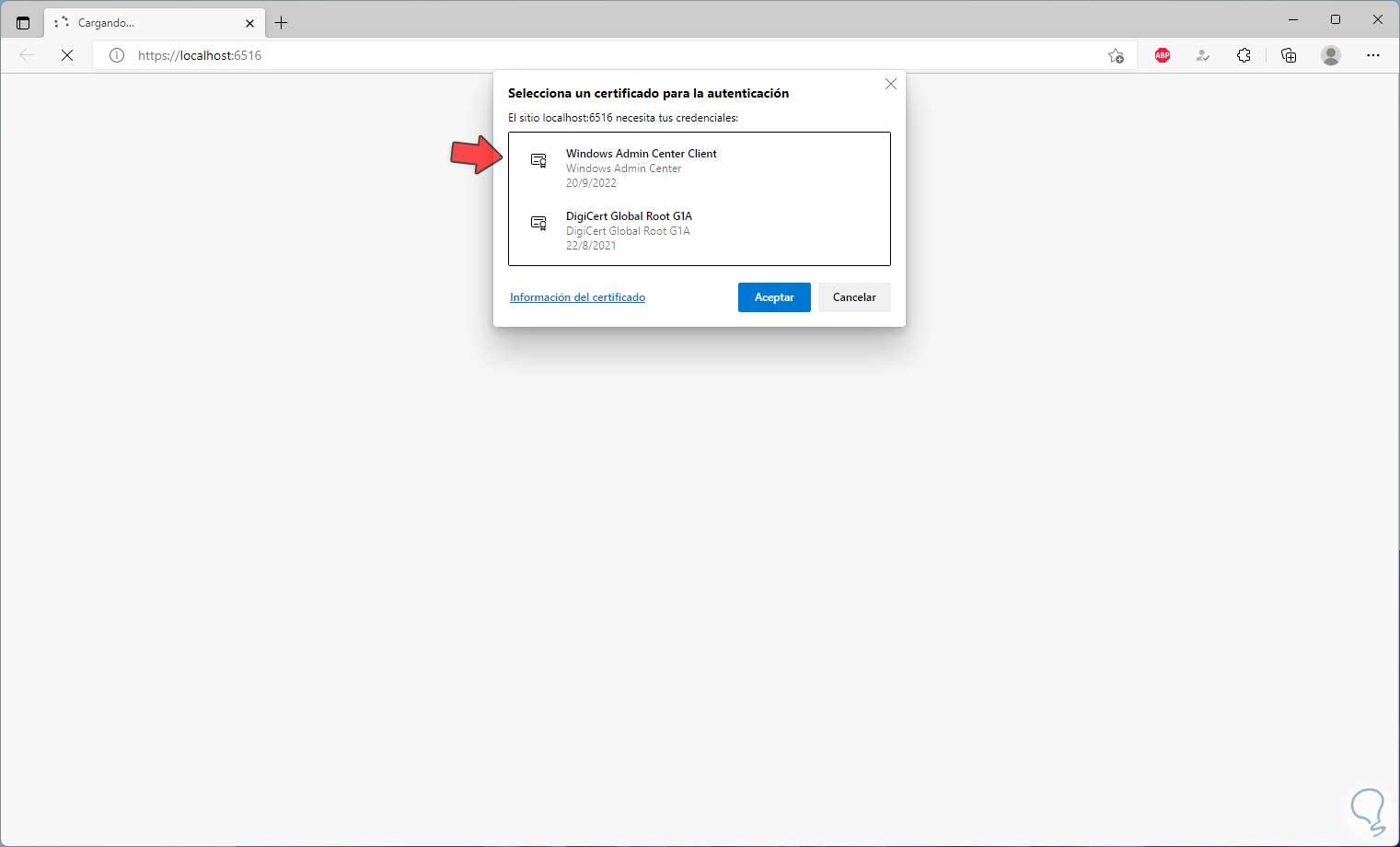
Task: Click the date 20/9/2022
Action: pyautogui.click(x=591, y=183)
